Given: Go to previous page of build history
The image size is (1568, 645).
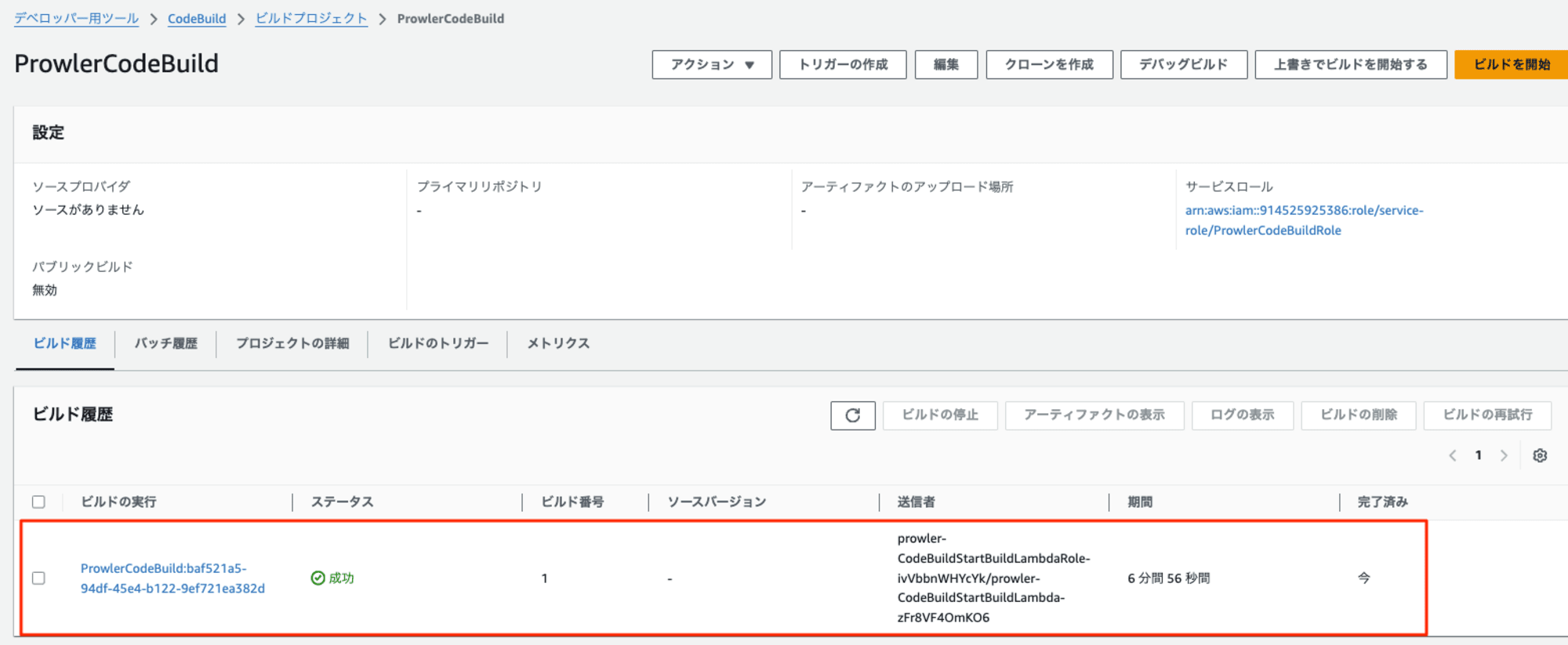Looking at the screenshot, I should pos(1453,455).
